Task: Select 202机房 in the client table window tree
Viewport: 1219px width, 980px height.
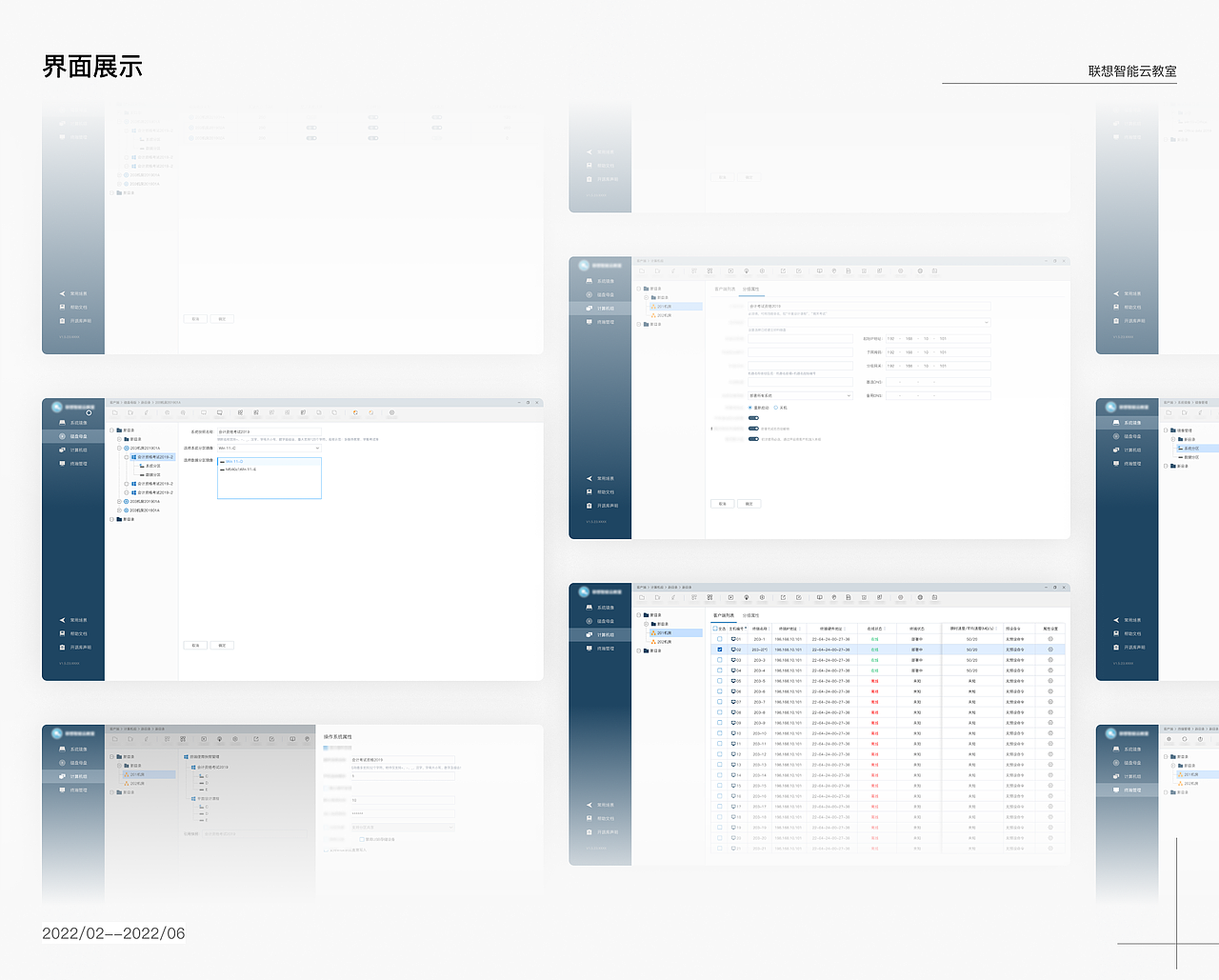Action: 664,642
